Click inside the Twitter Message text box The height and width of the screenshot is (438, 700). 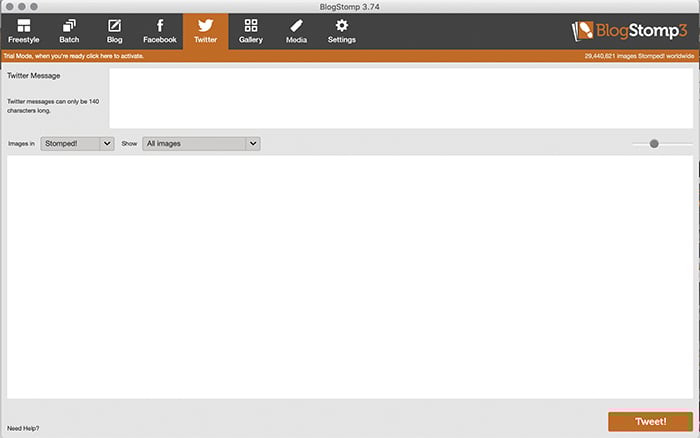click(x=401, y=98)
